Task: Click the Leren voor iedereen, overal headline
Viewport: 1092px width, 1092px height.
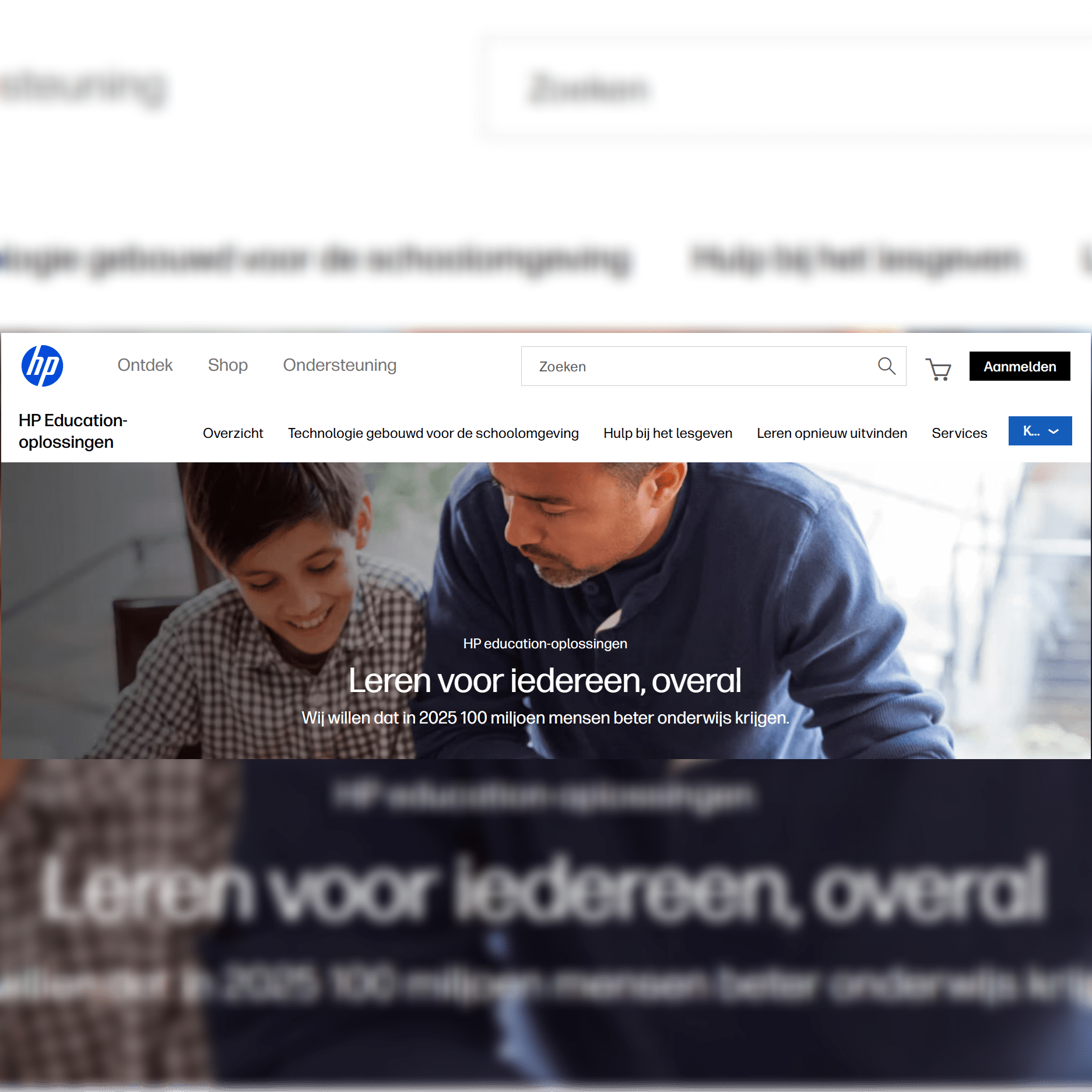Action: 545,680
